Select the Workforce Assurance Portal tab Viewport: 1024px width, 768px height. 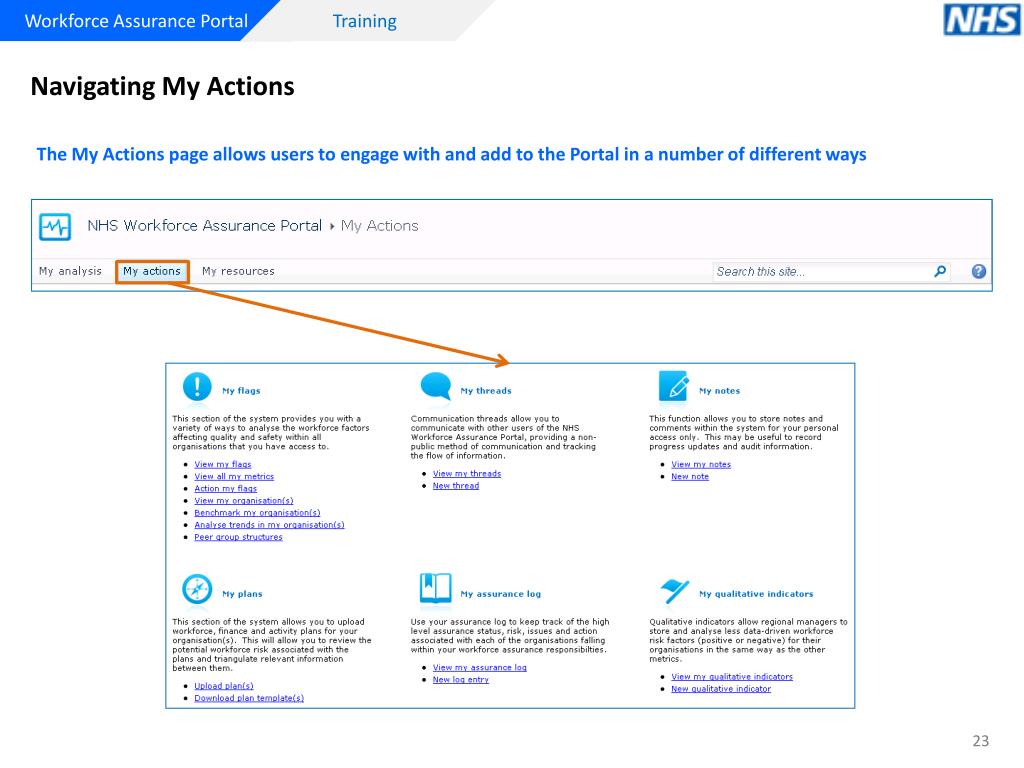coord(136,21)
